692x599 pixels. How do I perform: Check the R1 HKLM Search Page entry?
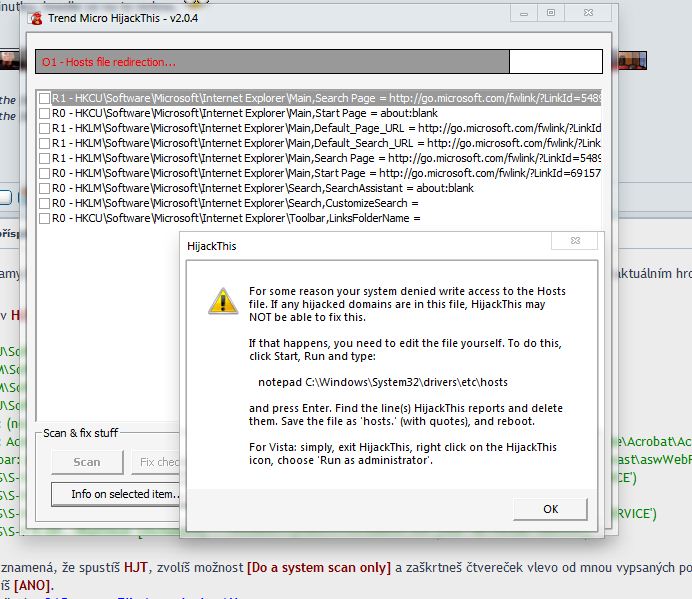point(44,158)
